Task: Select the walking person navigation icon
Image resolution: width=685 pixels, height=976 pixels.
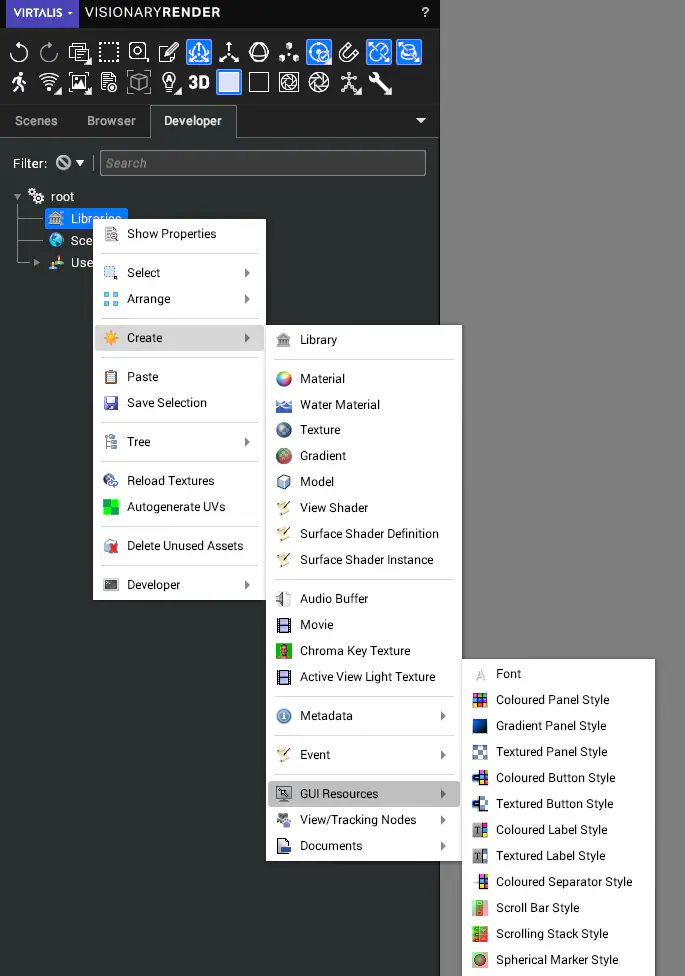Action: tap(19, 82)
